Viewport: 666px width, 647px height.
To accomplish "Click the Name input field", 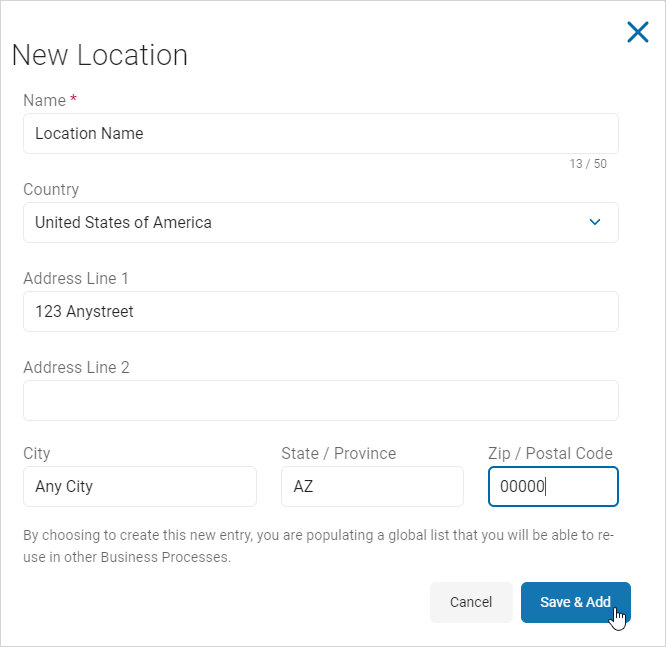I will click(x=320, y=133).
